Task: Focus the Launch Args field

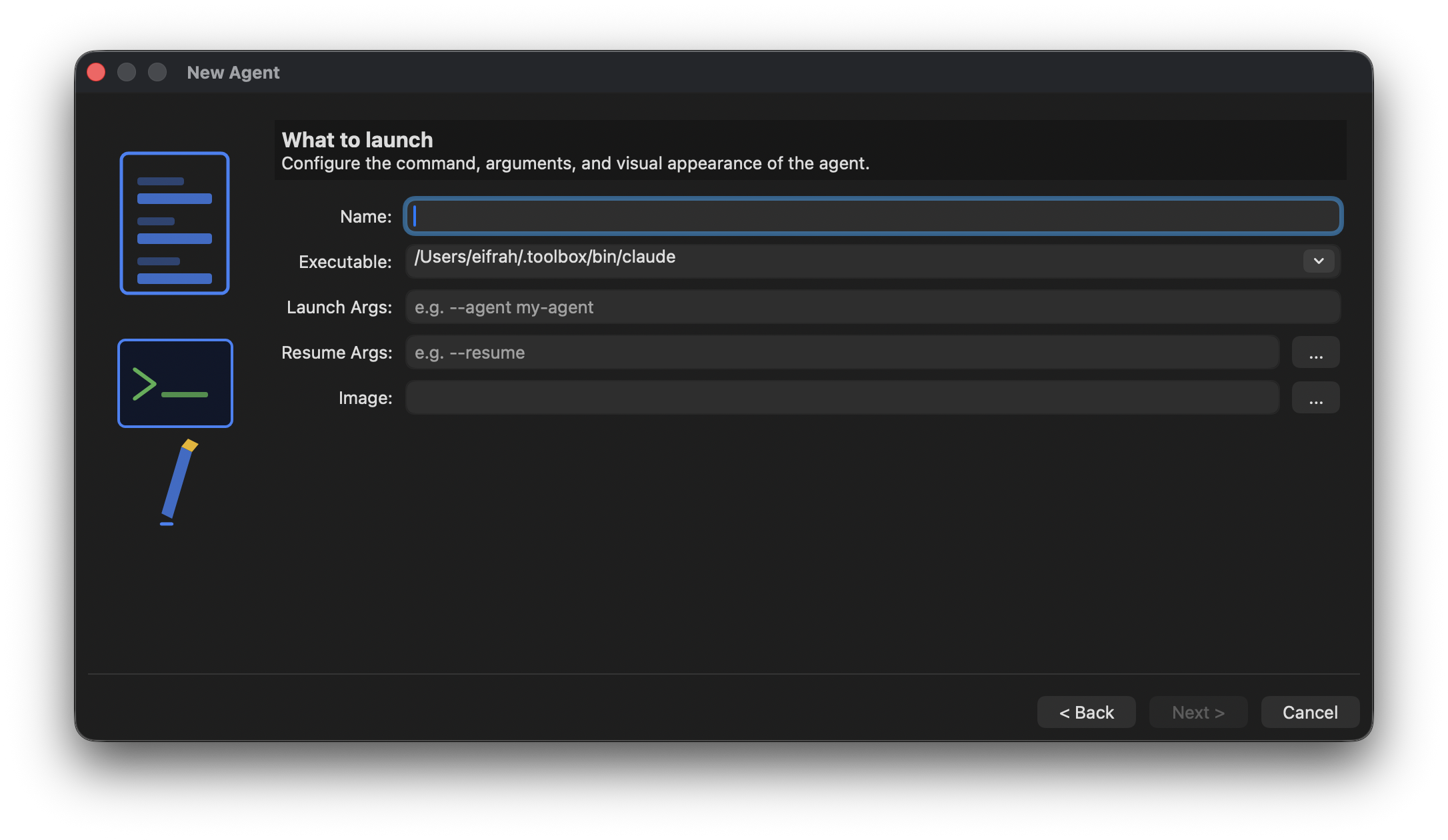Action: click(x=873, y=307)
